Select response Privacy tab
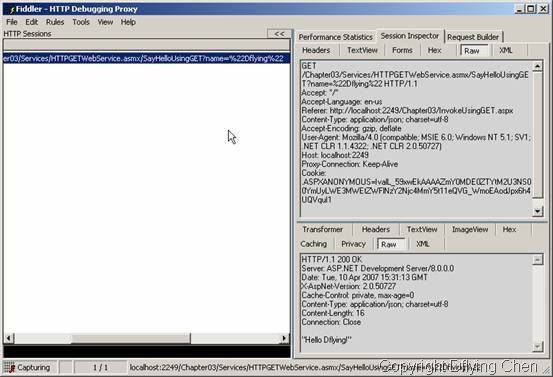Viewport: 553px width, 377px height. point(353,244)
